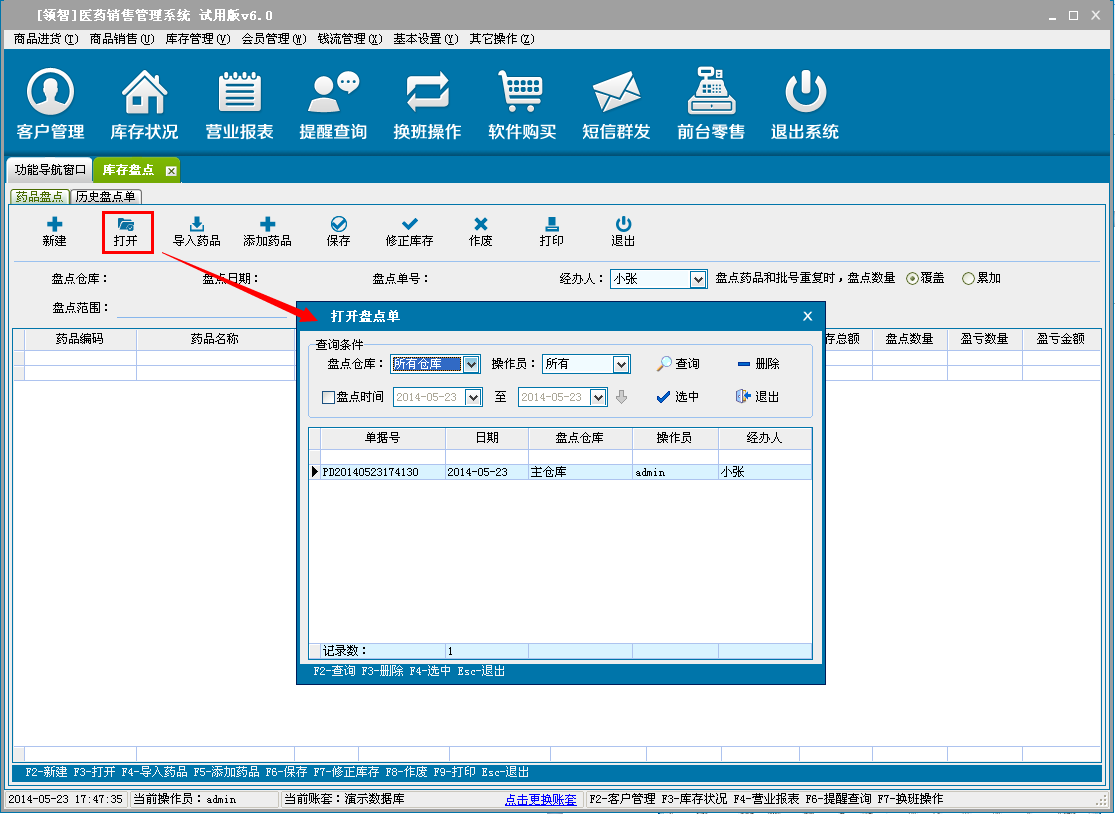Enable the 盘点时间 checkbox
The width and height of the screenshot is (1115, 814).
point(328,397)
